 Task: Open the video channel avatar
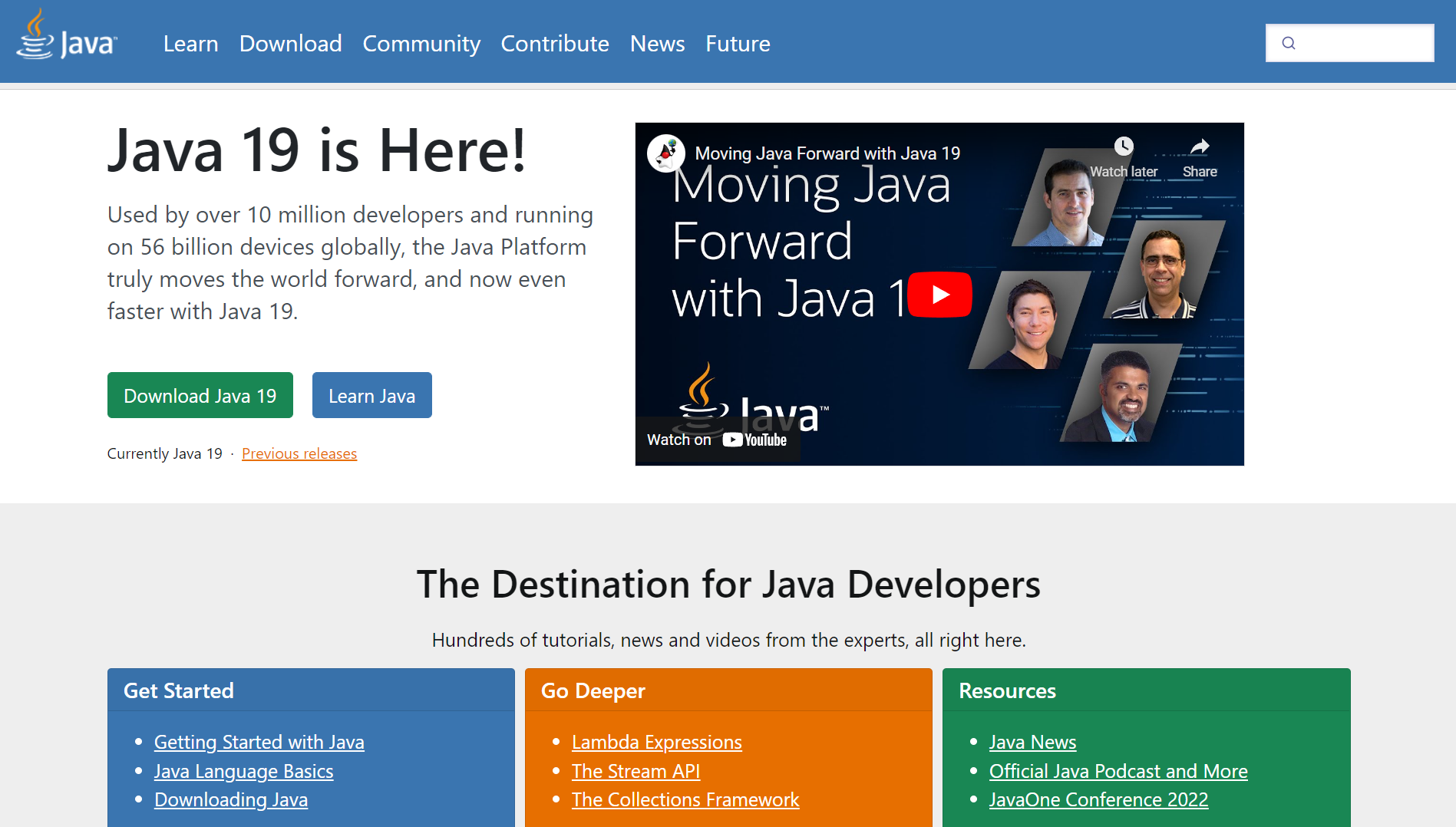[x=667, y=153]
